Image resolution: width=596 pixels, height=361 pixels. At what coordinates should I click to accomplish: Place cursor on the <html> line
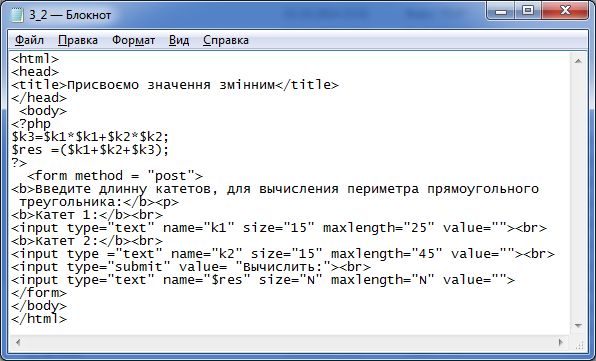(35, 59)
